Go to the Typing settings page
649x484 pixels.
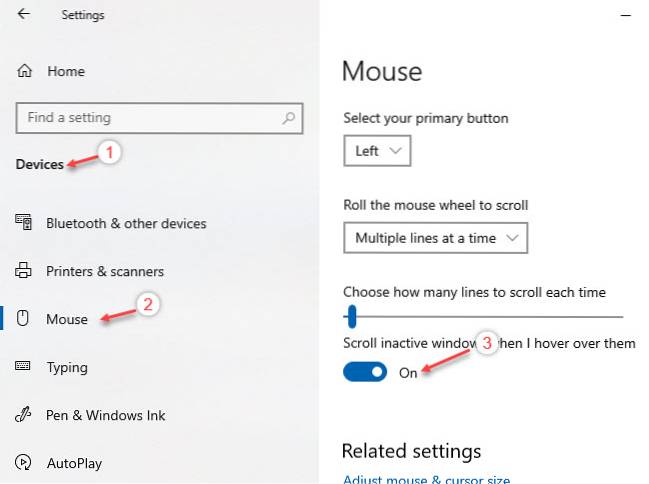(68, 367)
